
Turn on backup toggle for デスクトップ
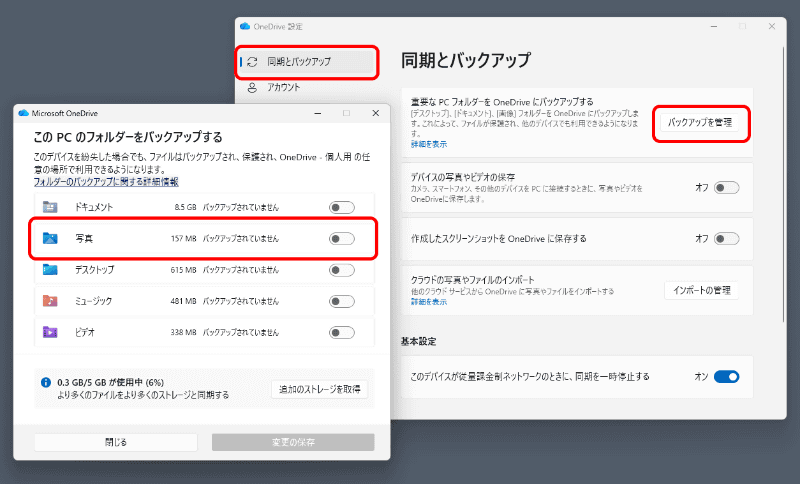coord(341,270)
